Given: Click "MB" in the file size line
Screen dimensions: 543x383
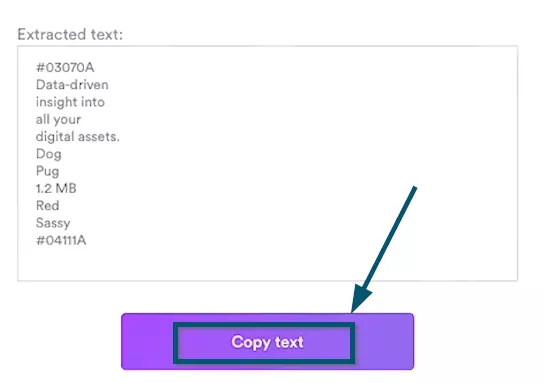Looking at the screenshot, I should (x=66, y=188).
